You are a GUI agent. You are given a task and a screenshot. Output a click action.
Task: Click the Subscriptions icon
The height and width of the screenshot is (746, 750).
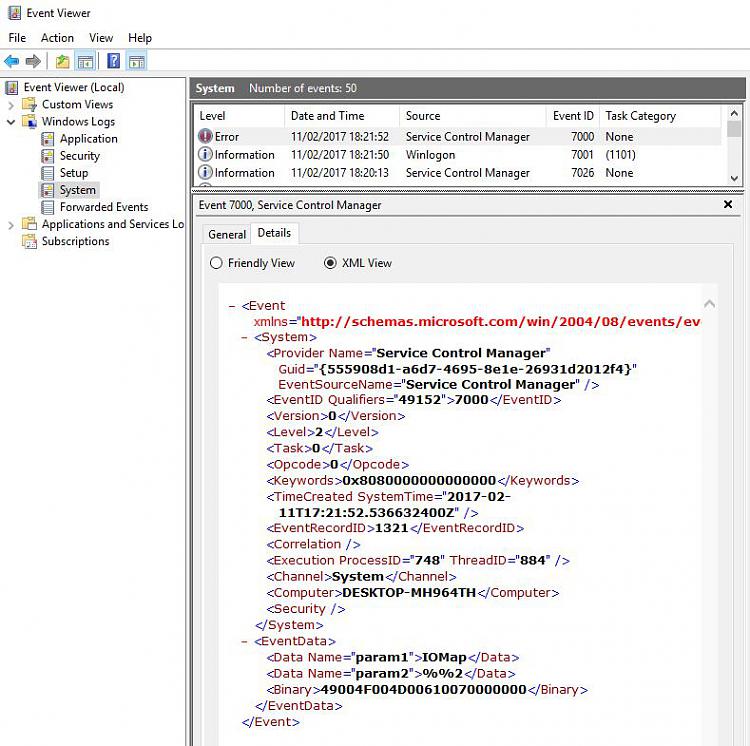(30, 241)
